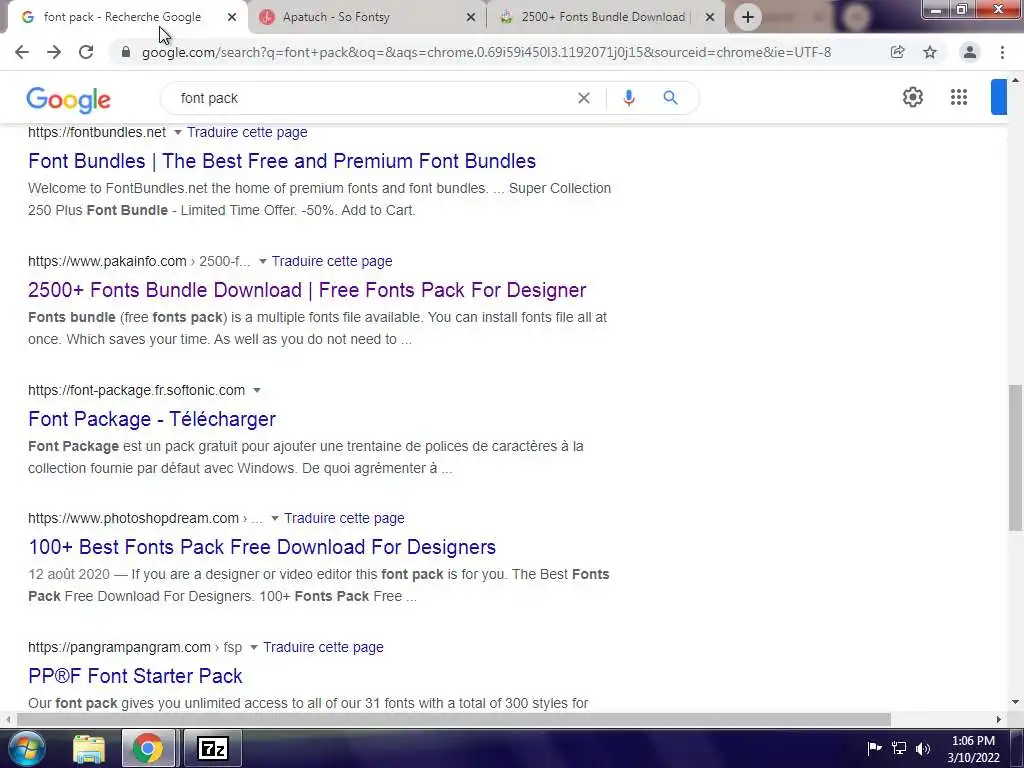The height and width of the screenshot is (768, 1024).
Task: Open the Google apps grid
Action: (x=959, y=97)
